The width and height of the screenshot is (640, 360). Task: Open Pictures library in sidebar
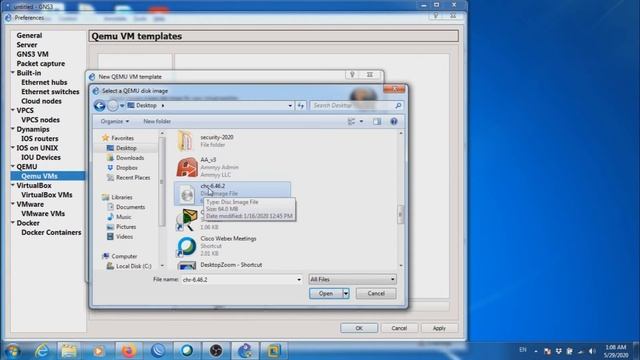pyautogui.click(x=126, y=227)
